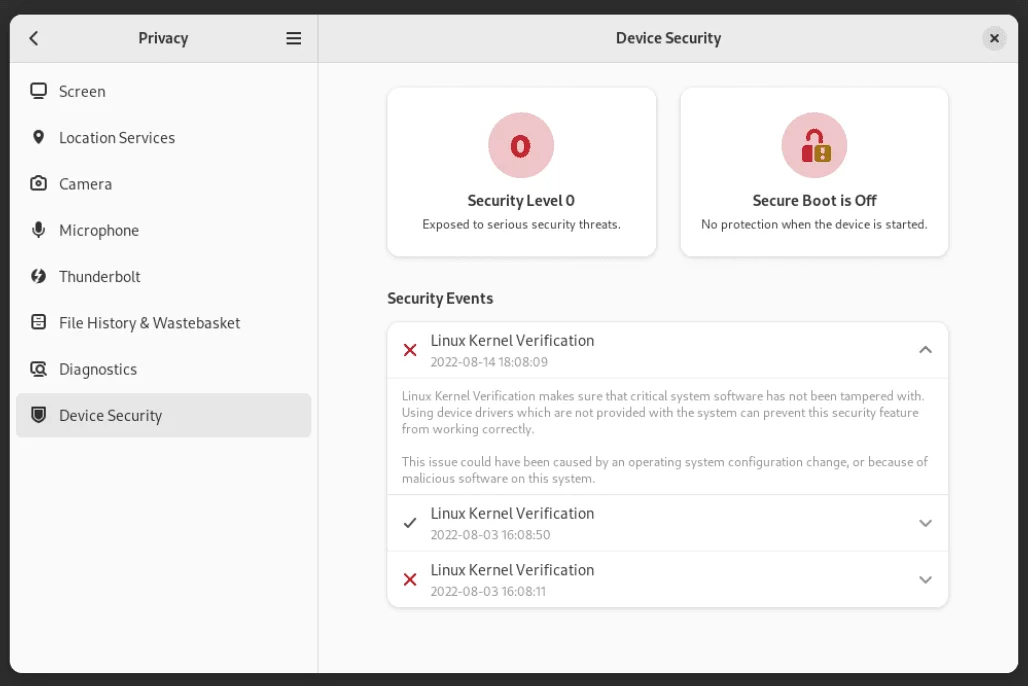The height and width of the screenshot is (686, 1028).
Task: Click the red Security Level 0 badge
Action: tap(521, 145)
